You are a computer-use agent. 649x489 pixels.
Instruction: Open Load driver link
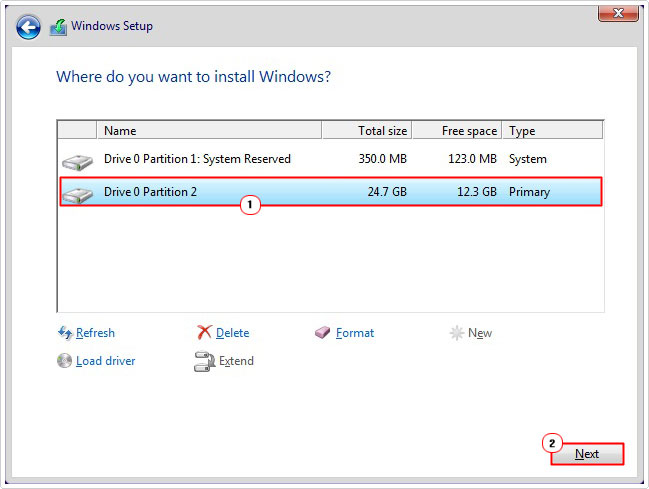point(106,361)
